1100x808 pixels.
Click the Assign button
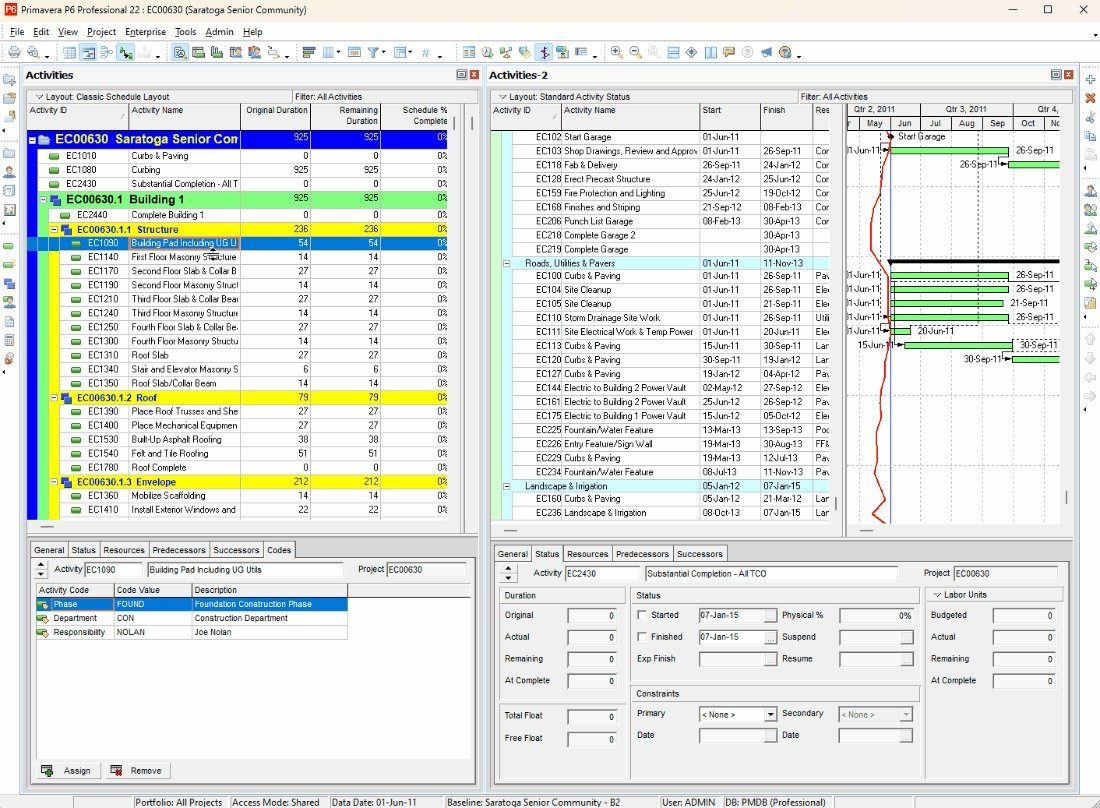[67, 771]
